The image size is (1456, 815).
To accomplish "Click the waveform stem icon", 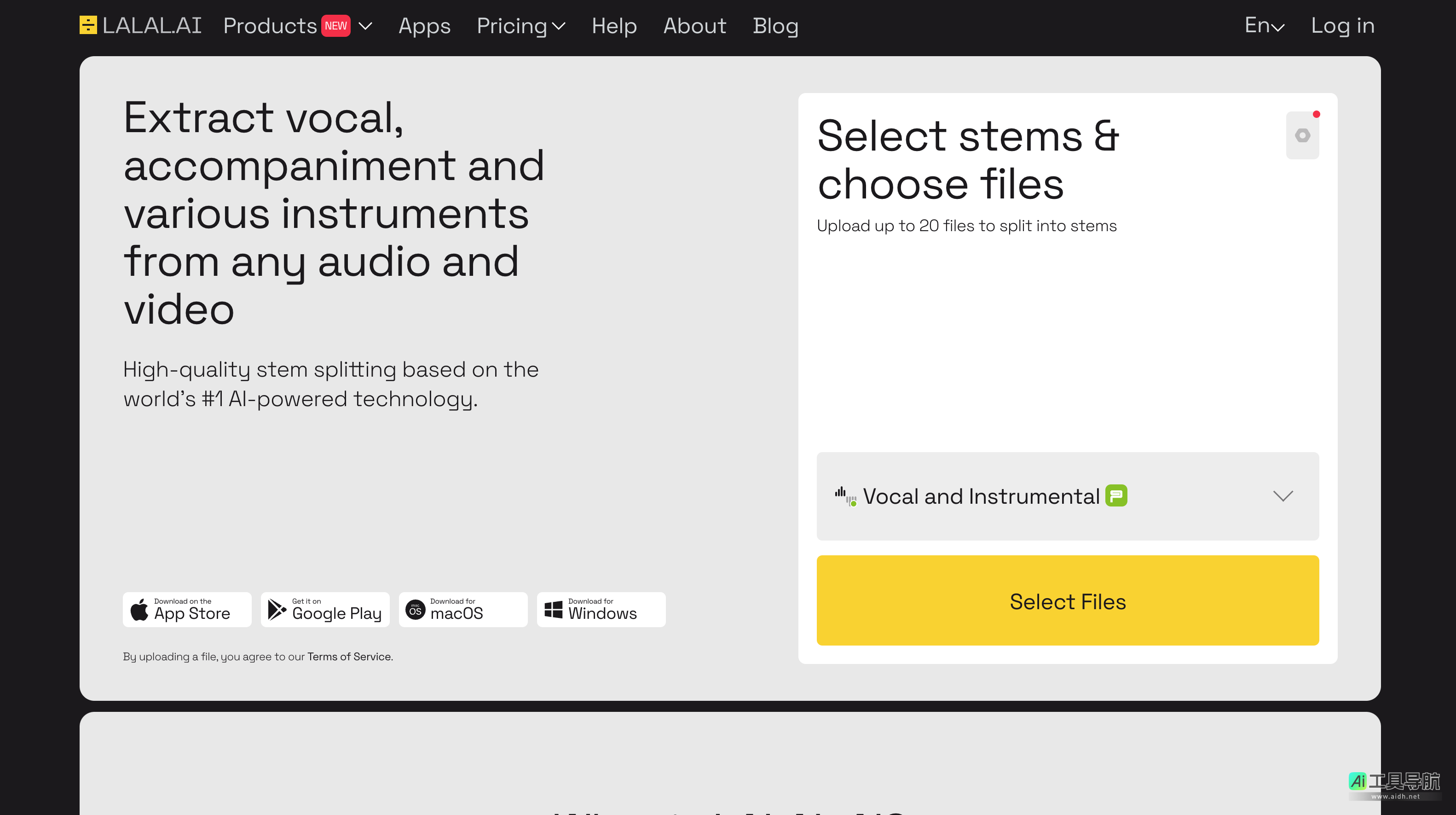I will (845, 495).
